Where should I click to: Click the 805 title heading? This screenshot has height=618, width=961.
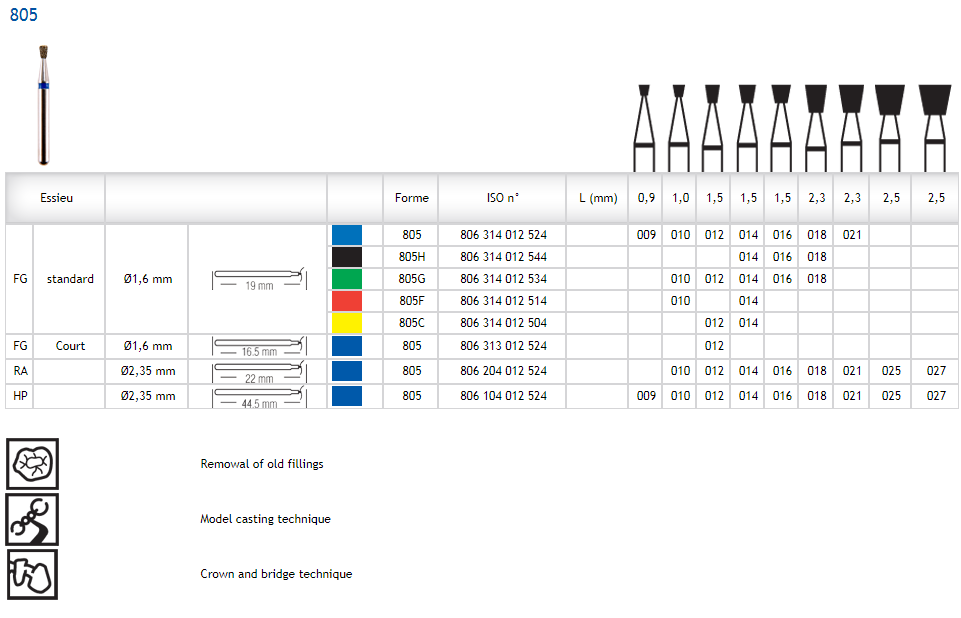point(24,15)
